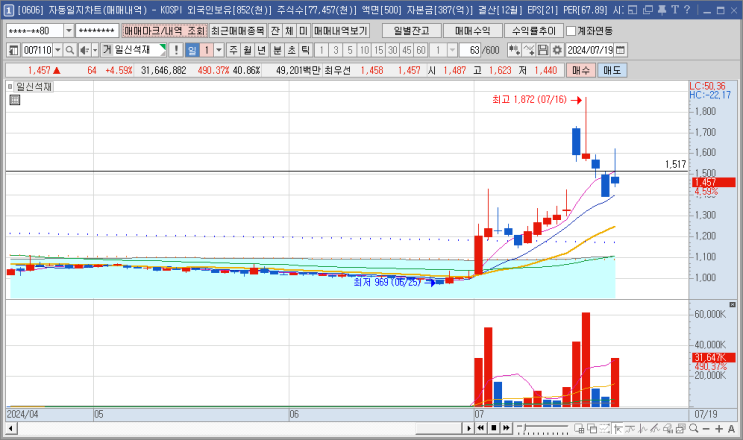Click the crosshair cursor tool icon
This screenshot has width=743, height=440.
[x=617, y=429]
